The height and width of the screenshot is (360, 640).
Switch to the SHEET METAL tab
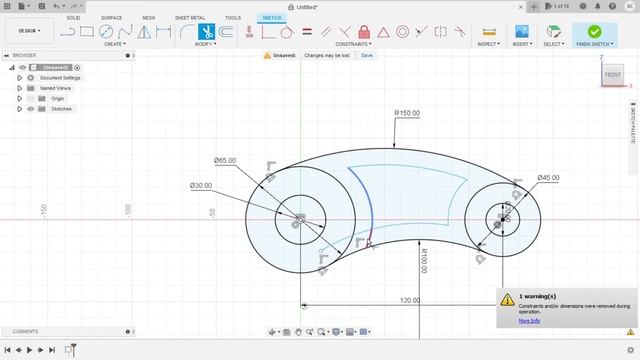[190, 18]
